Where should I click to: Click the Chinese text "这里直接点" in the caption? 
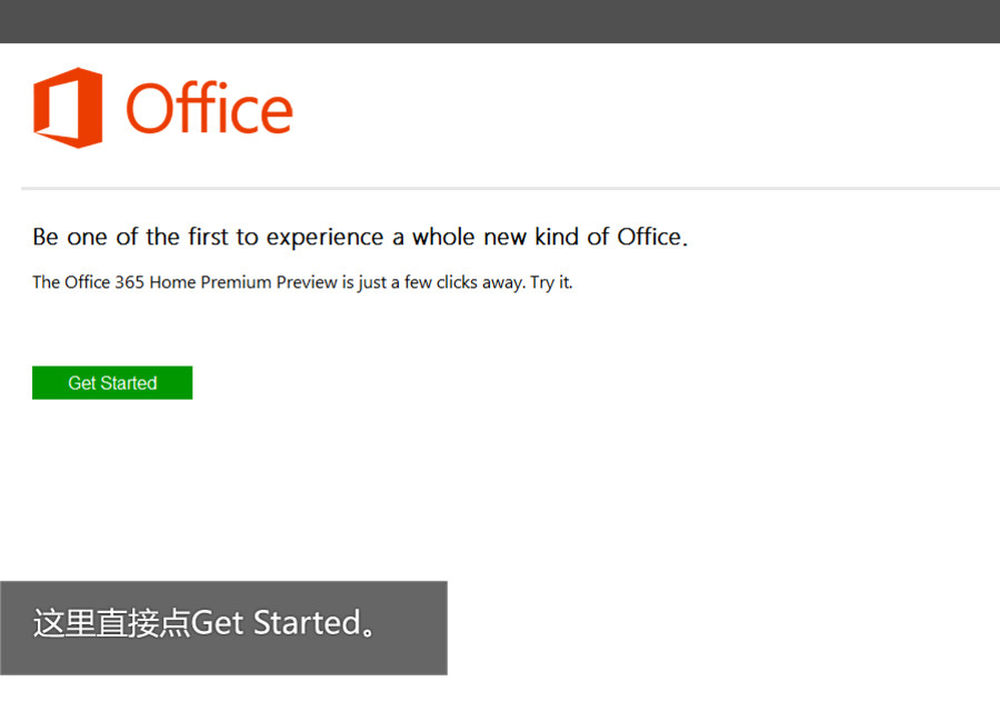coord(111,623)
